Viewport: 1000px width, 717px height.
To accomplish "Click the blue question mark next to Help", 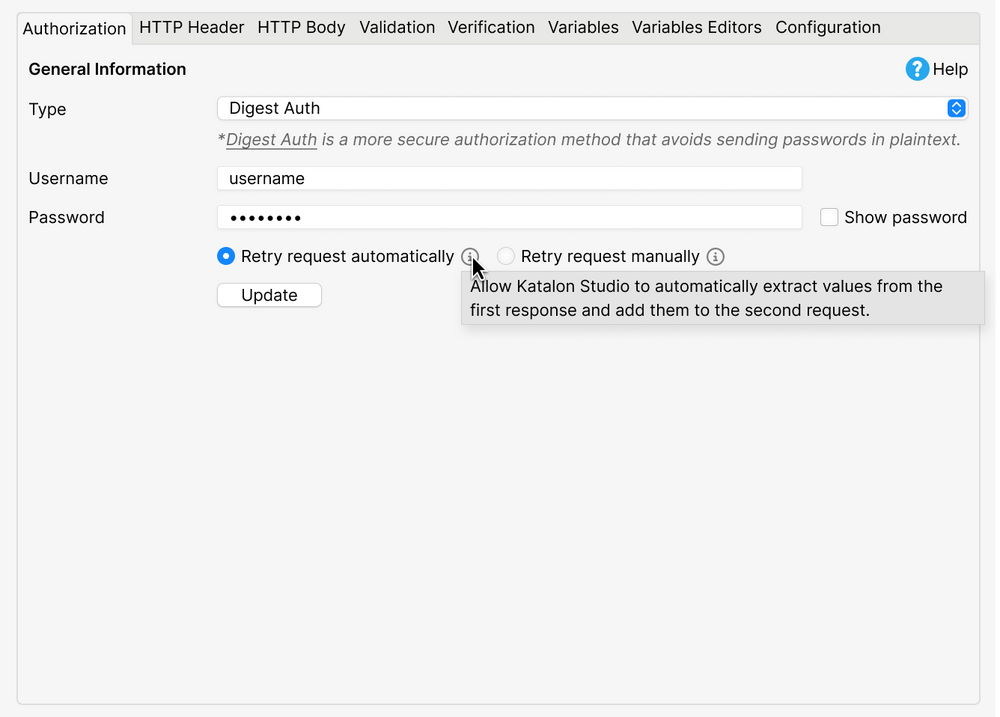I will (x=918, y=69).
